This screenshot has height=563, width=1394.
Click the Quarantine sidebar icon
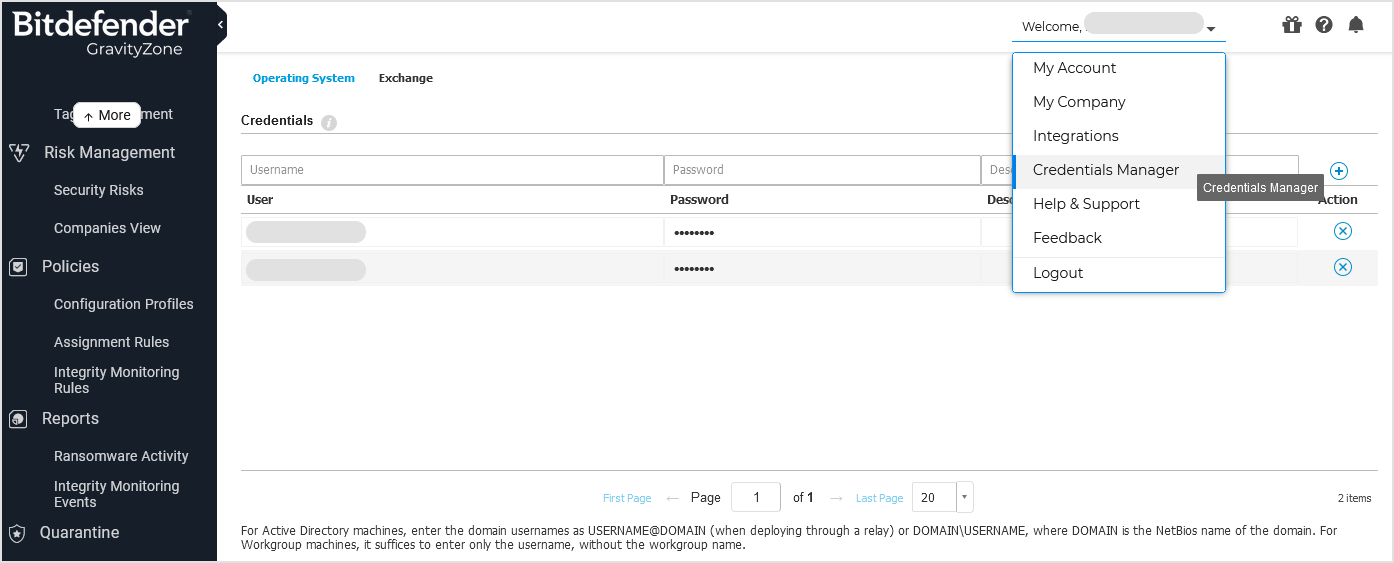(x=16, y=533)
